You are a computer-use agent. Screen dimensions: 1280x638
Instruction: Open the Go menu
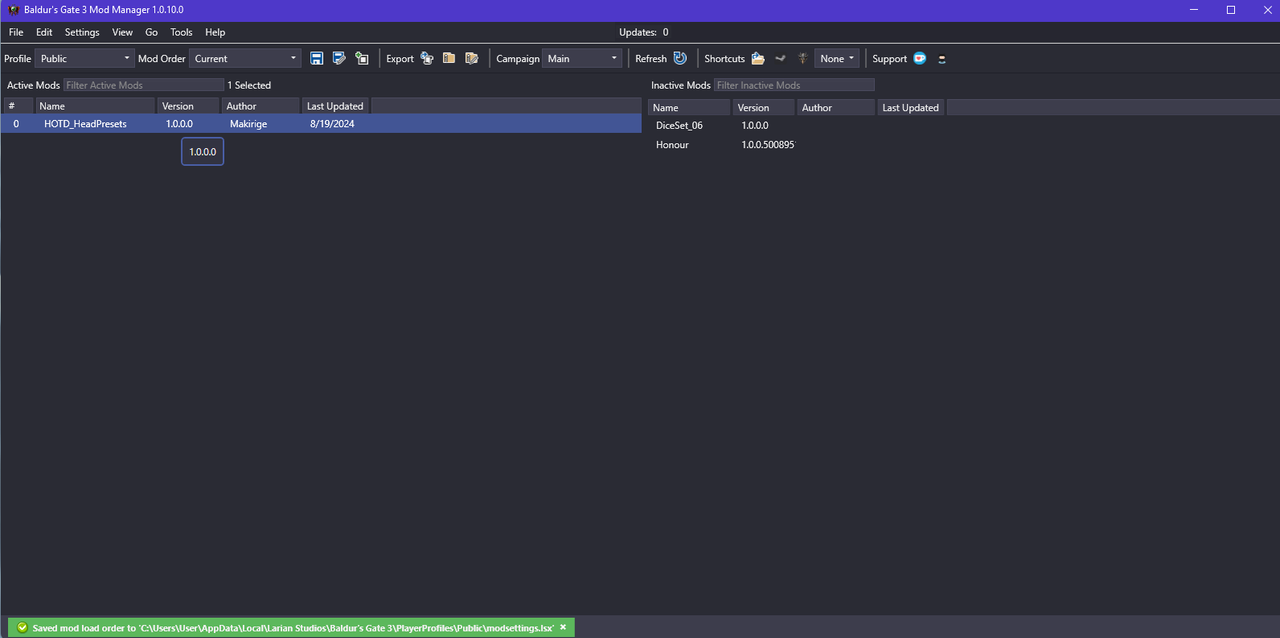(x=151, y=32)
